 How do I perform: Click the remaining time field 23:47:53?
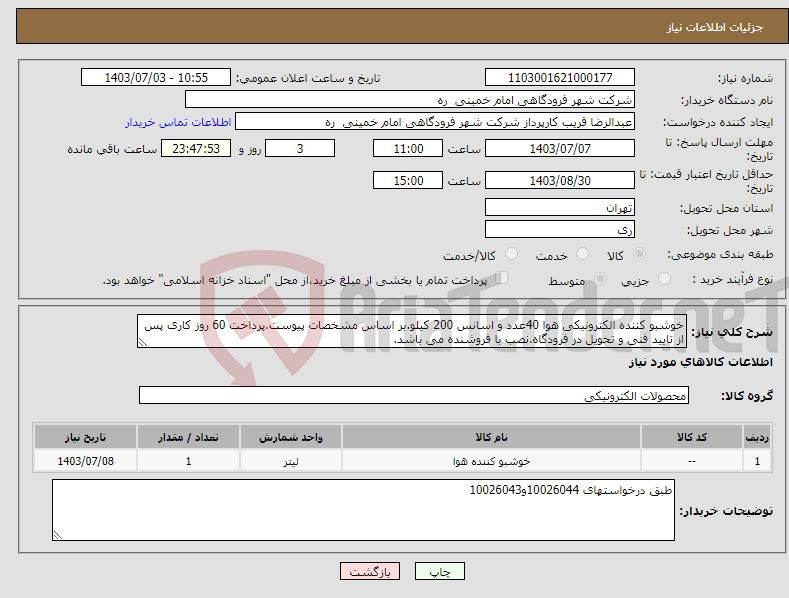196,148
